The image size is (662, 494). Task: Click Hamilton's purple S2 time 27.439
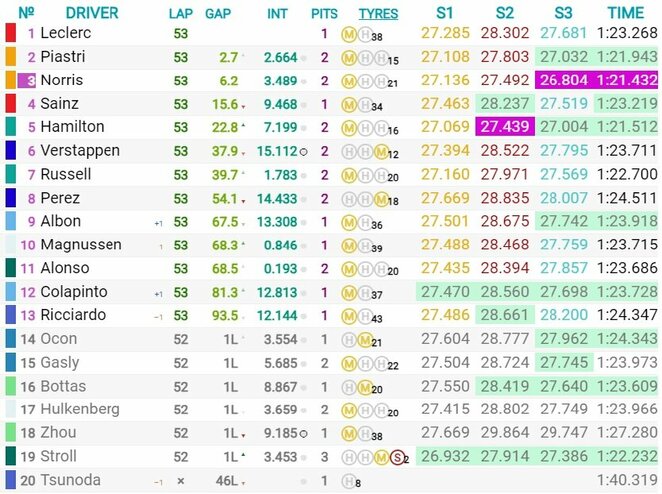click(505, 127)
